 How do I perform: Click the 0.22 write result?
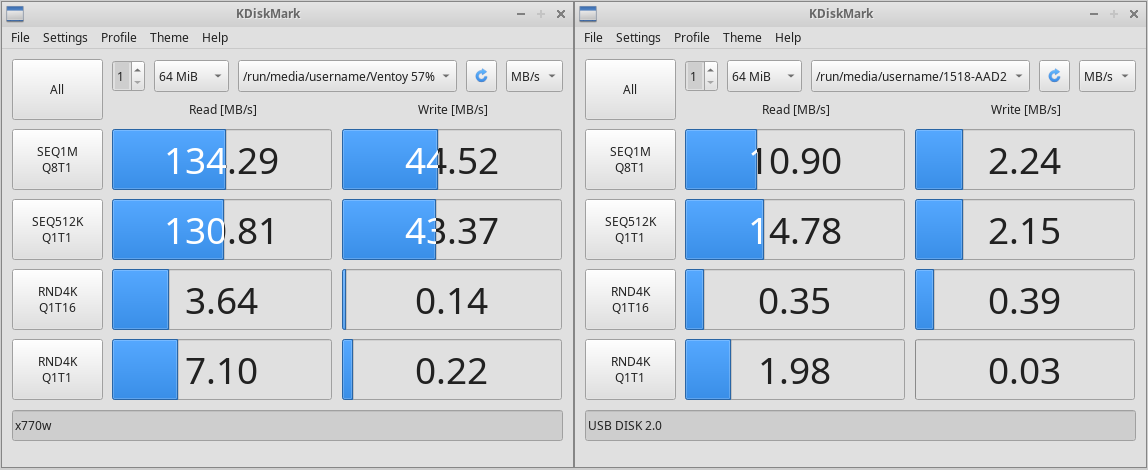click(x=452, y=369)
